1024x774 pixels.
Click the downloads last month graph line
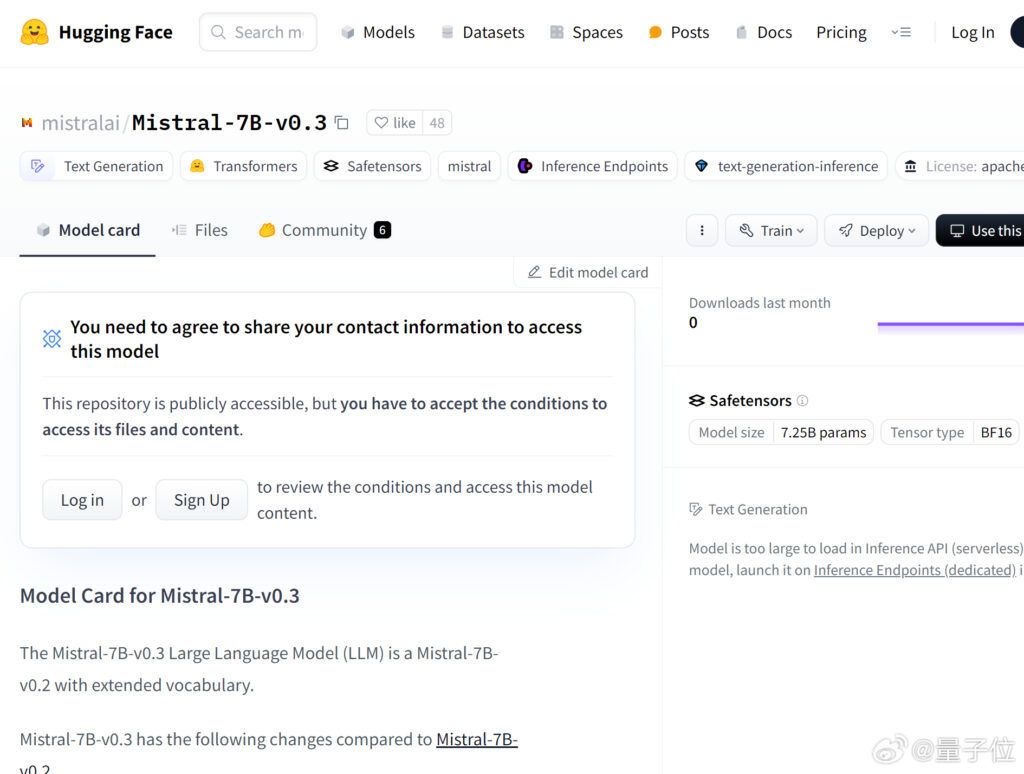pos(951,324)
